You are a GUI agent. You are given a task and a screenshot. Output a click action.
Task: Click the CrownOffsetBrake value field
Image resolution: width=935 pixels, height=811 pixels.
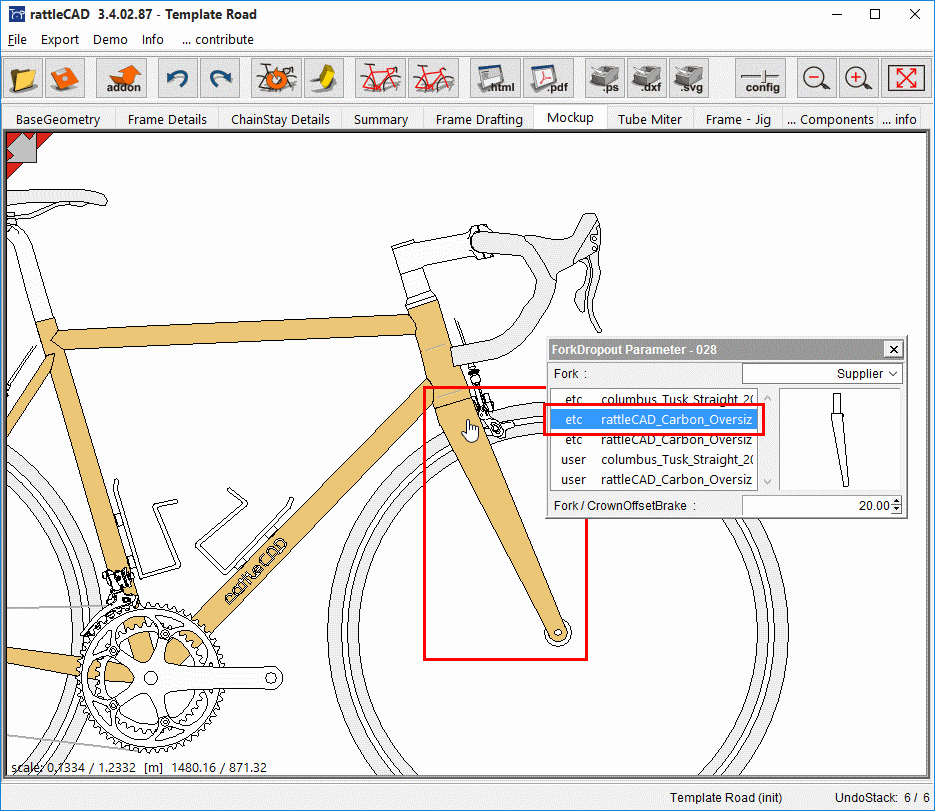coord(817,506)
